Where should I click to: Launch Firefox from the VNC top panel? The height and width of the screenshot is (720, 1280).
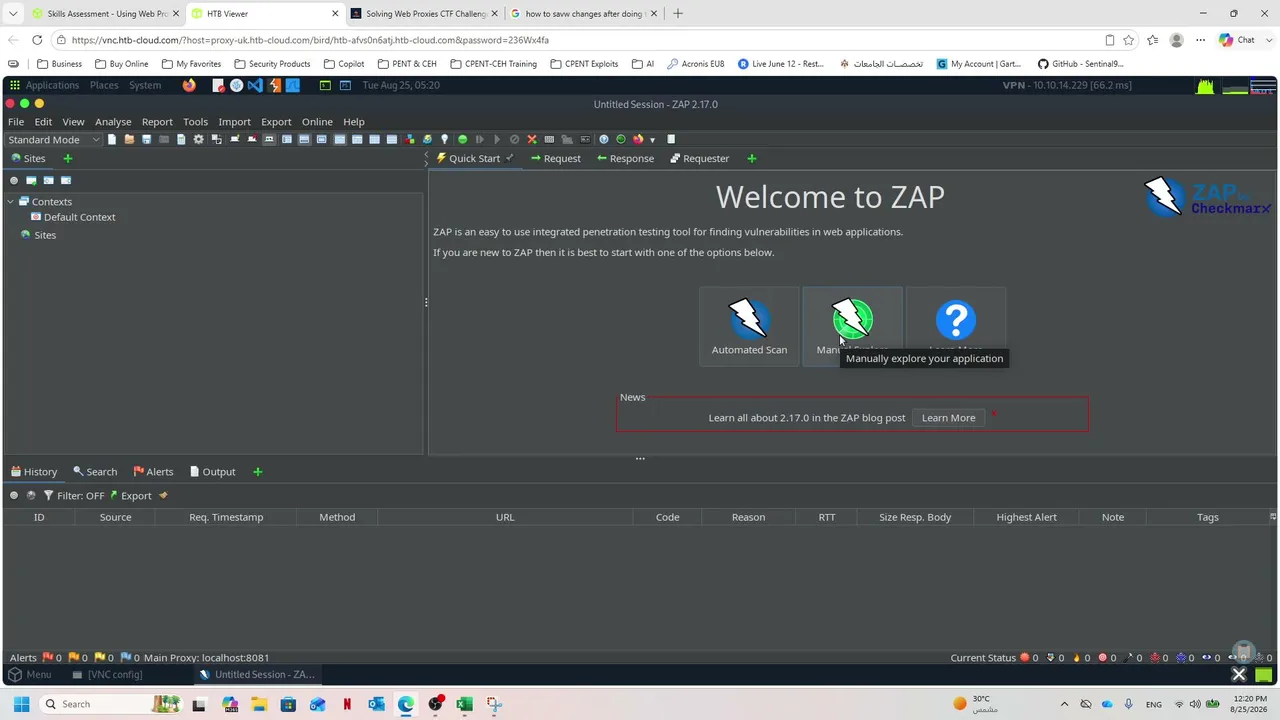(189, 85)
